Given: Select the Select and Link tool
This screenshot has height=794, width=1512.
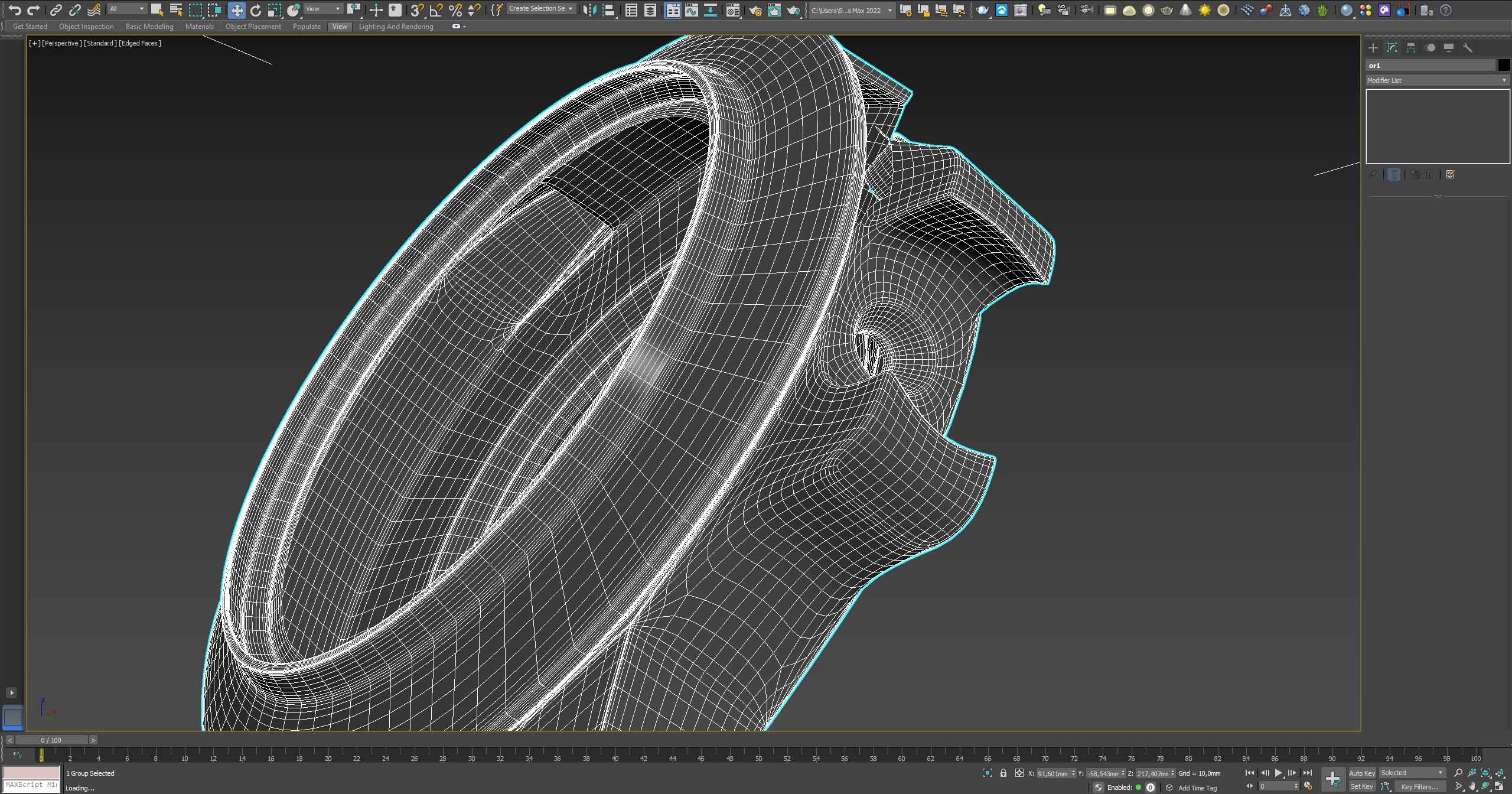Looking at the screenshot, I should coord(56,10).
